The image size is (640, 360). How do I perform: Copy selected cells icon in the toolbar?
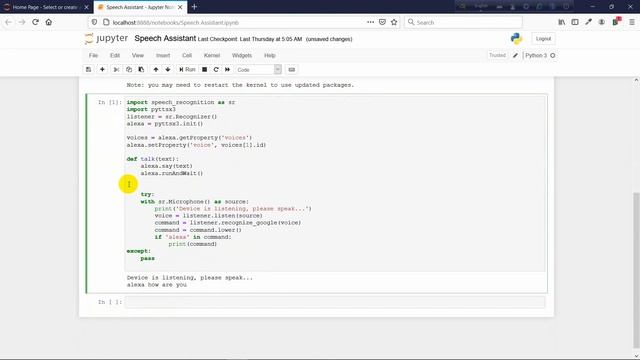(129, 69)
